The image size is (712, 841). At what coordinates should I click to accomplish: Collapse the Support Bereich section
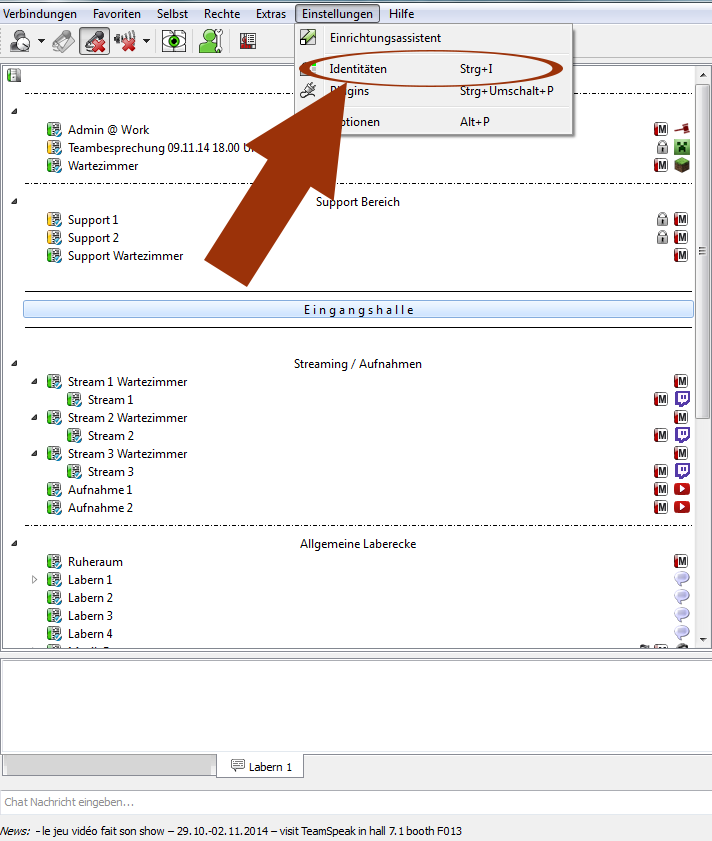(14, 201)
